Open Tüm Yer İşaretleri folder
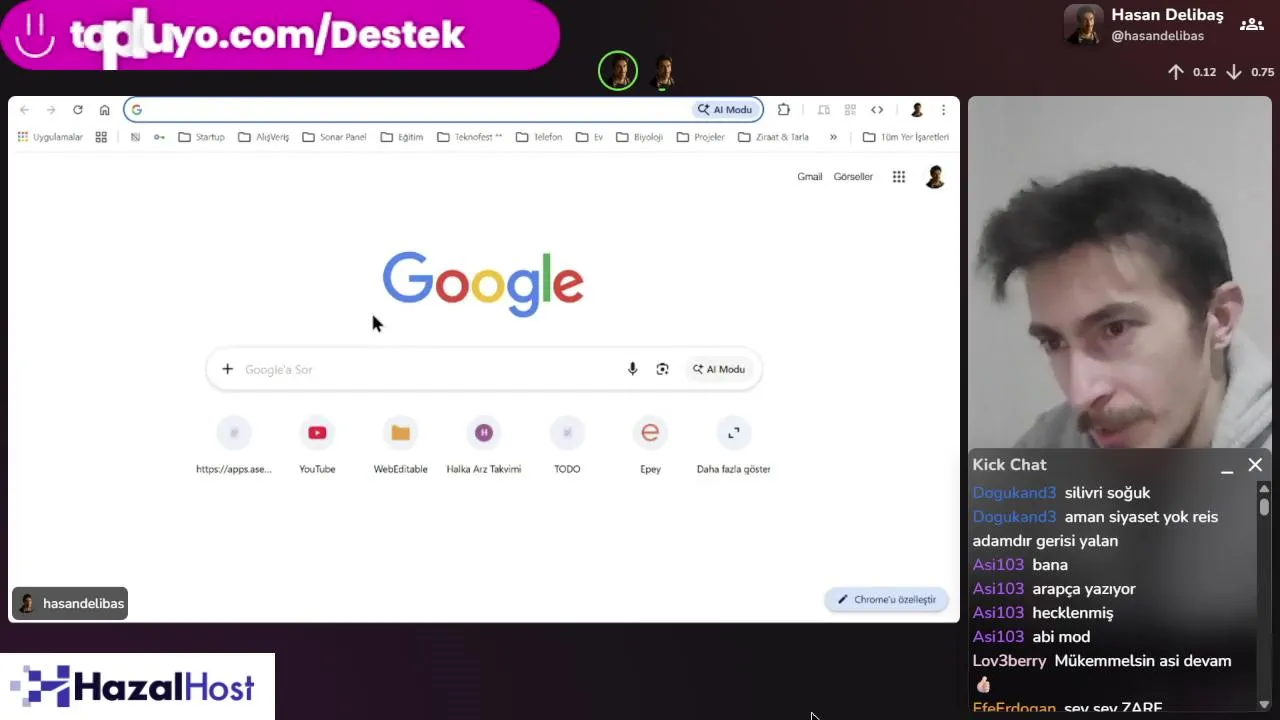The width and height of the screenshot is (1280, 720). tap(906, 137)
